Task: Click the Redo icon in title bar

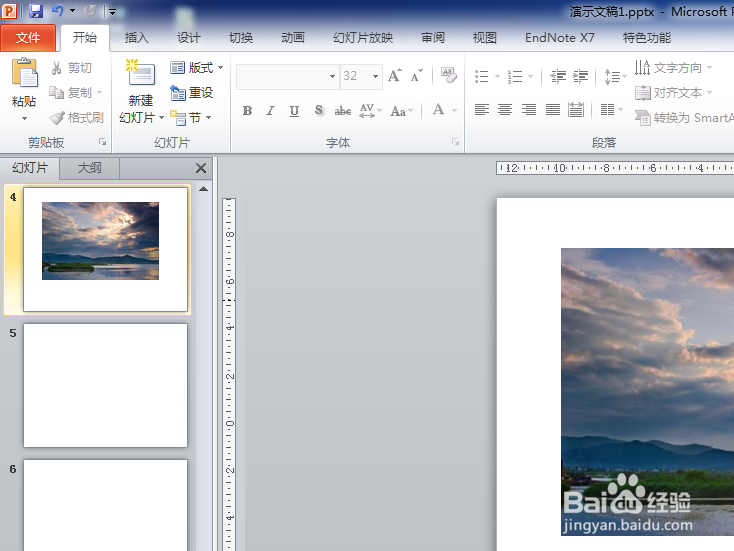Action: click(x=90, y=10)
